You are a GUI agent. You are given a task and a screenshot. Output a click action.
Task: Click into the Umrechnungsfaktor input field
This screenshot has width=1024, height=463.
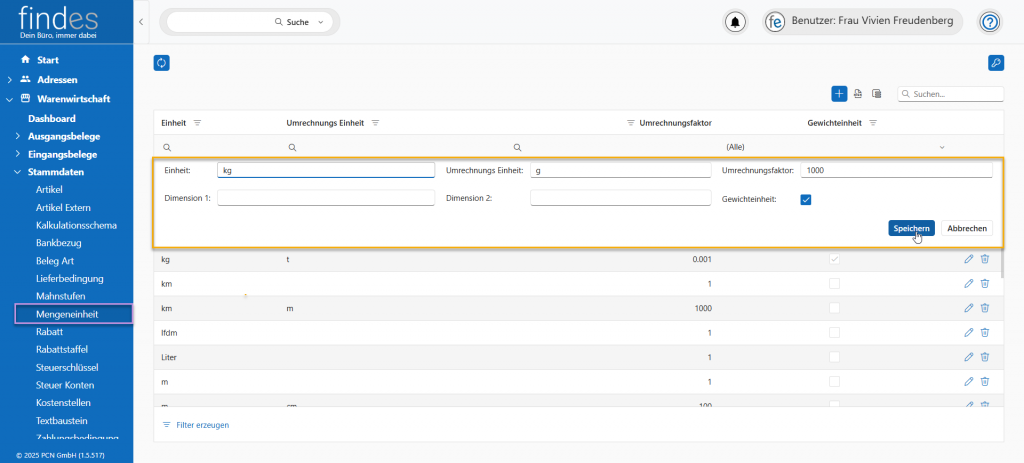896,170
